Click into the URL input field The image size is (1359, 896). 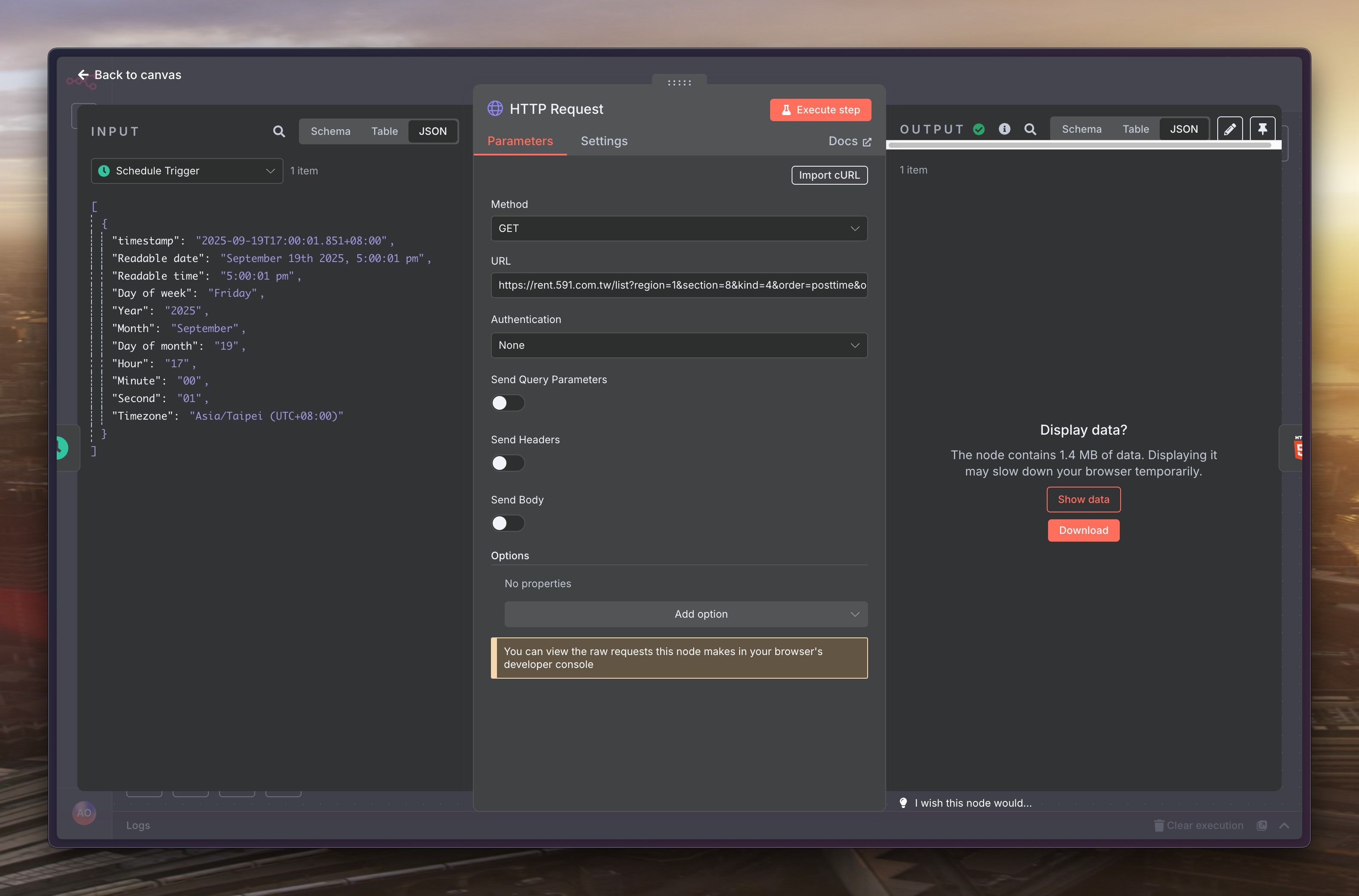pos(679,285)
